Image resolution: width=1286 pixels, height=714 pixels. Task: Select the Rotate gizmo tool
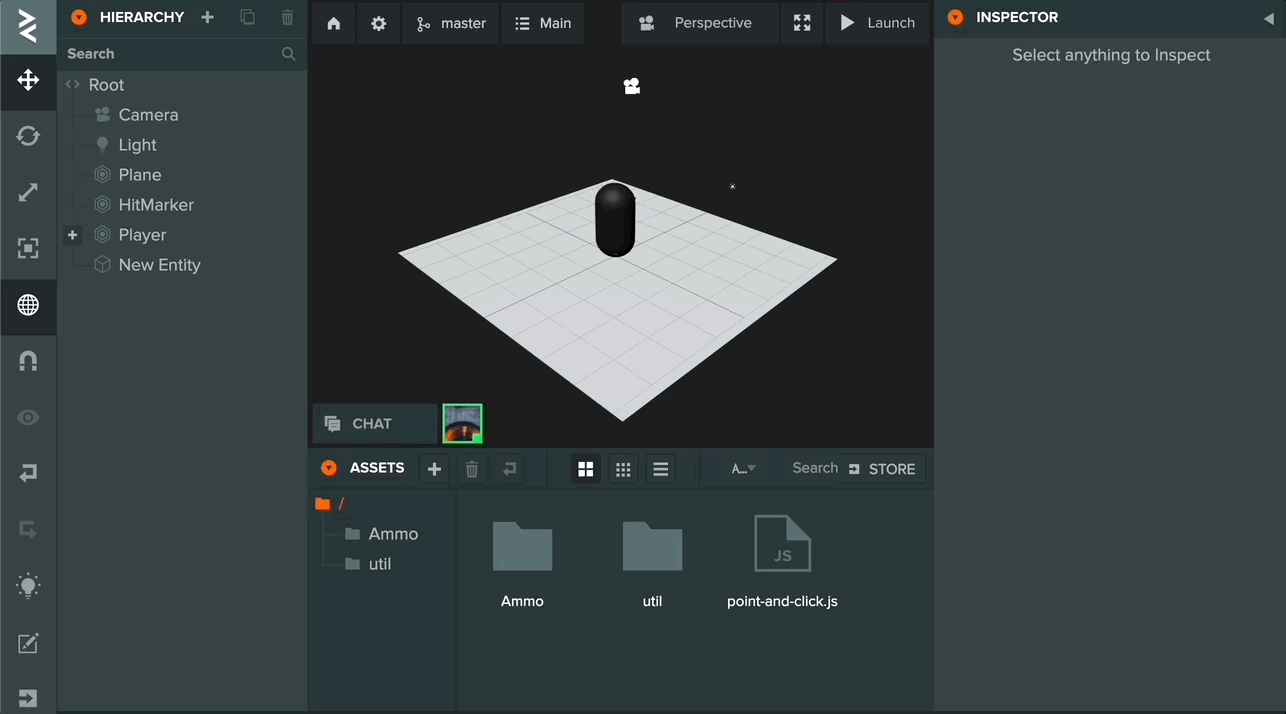28,136
